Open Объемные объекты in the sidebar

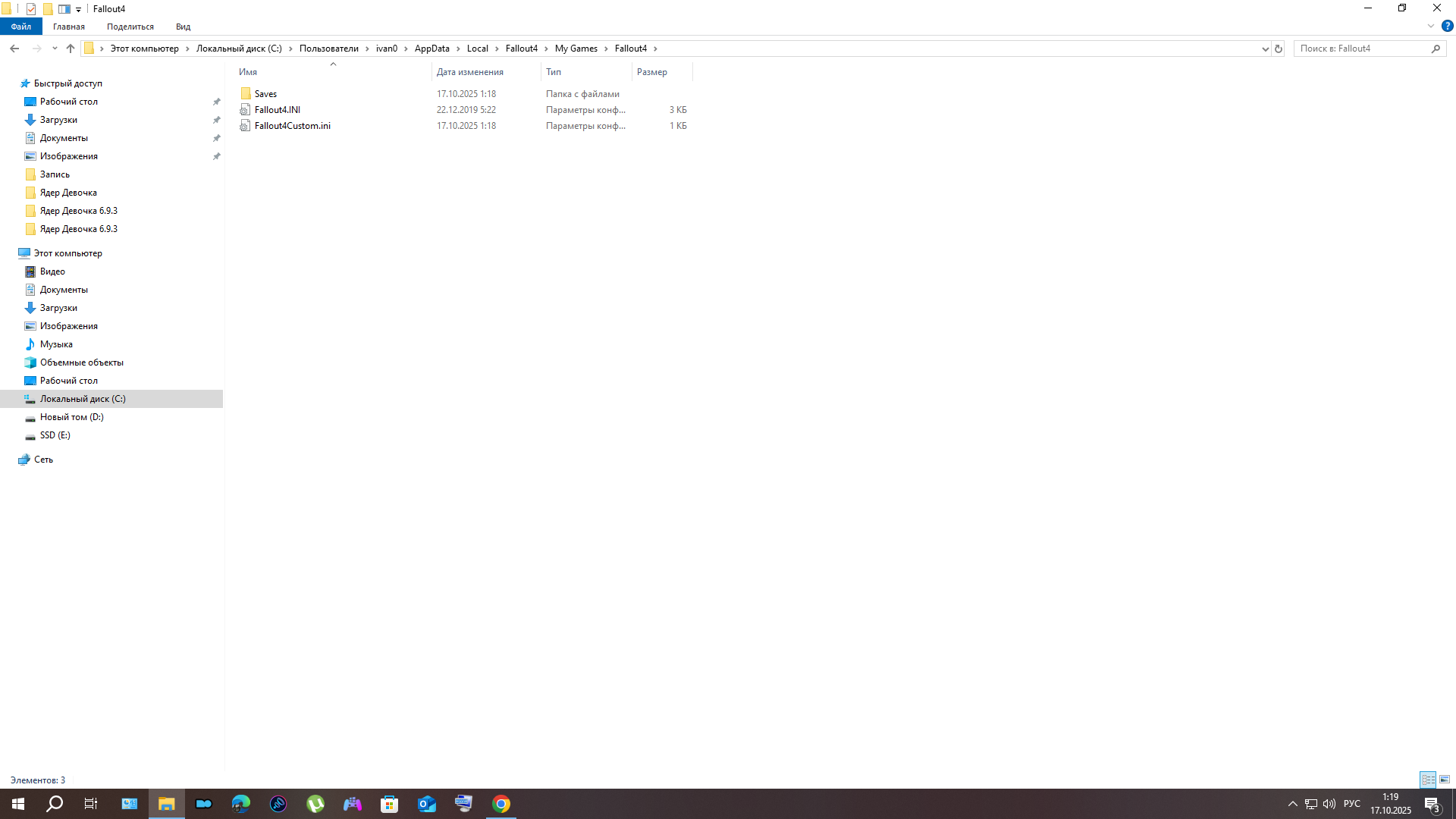coord(82,362)
